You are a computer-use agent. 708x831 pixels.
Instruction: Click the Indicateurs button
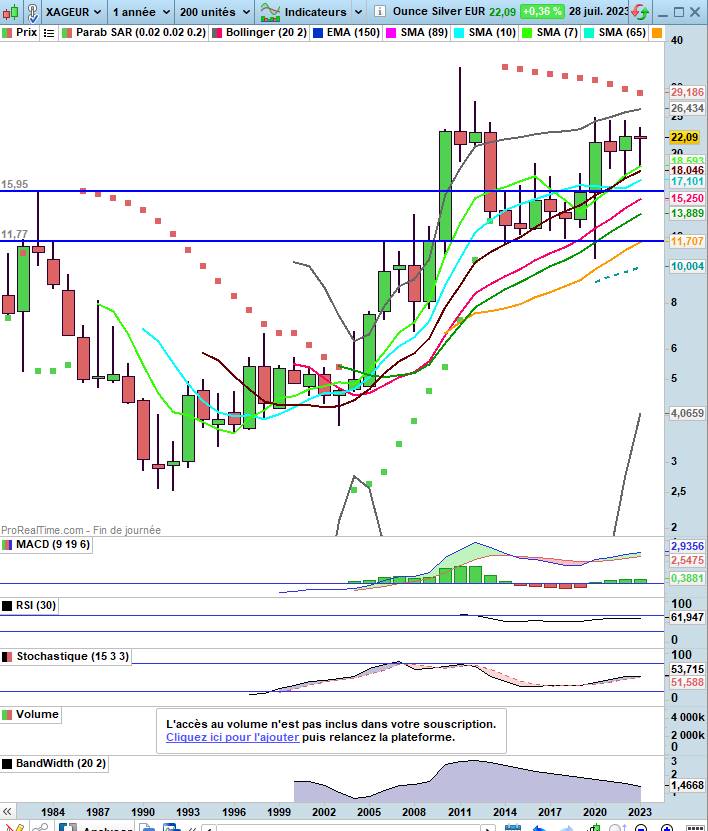click(315, 12)
